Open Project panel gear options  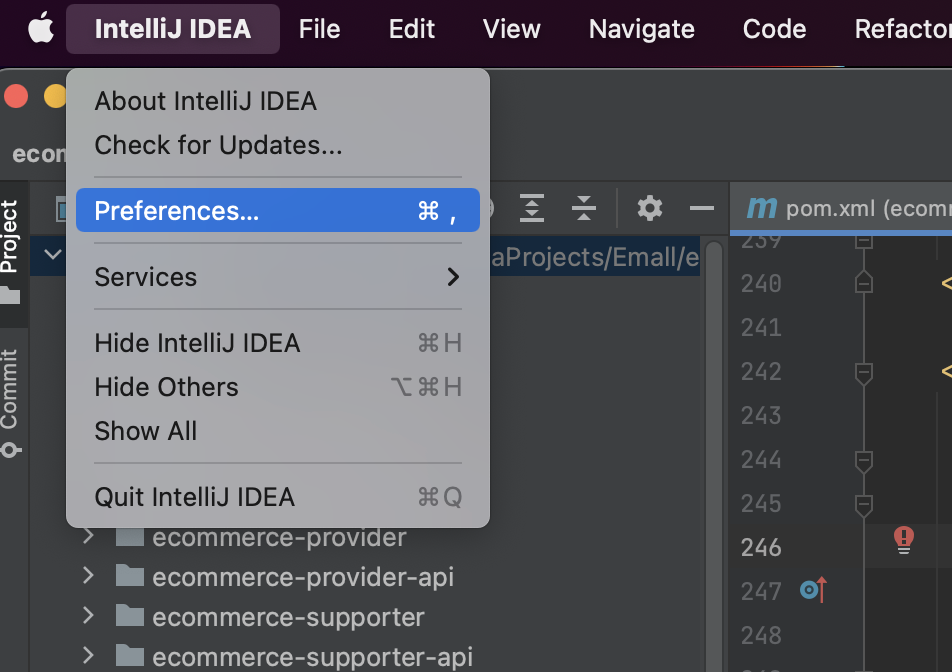(x=650, y=208)
